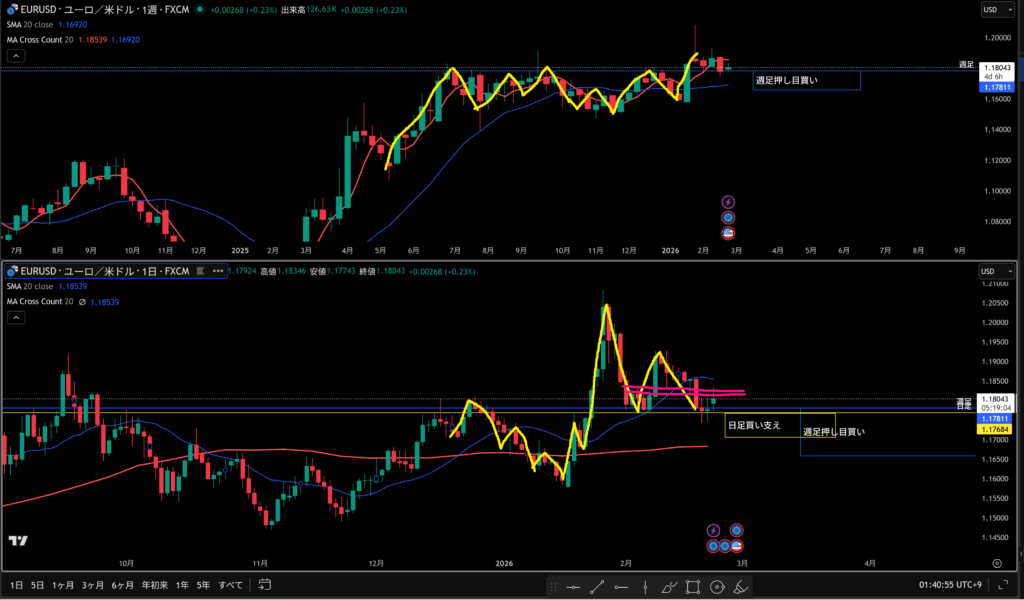Switch range to すべて
This screenshot has height=600, width=1024.
tap(230, 584)
